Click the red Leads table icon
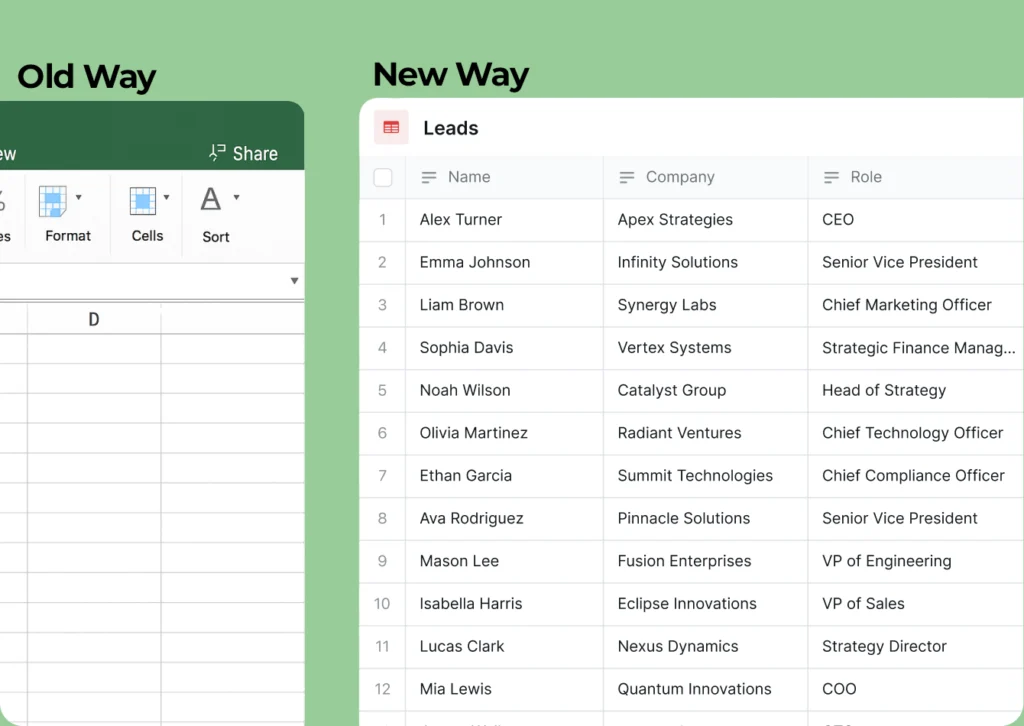The width and height of the screenshot is (1024, 726). [391, 128]
